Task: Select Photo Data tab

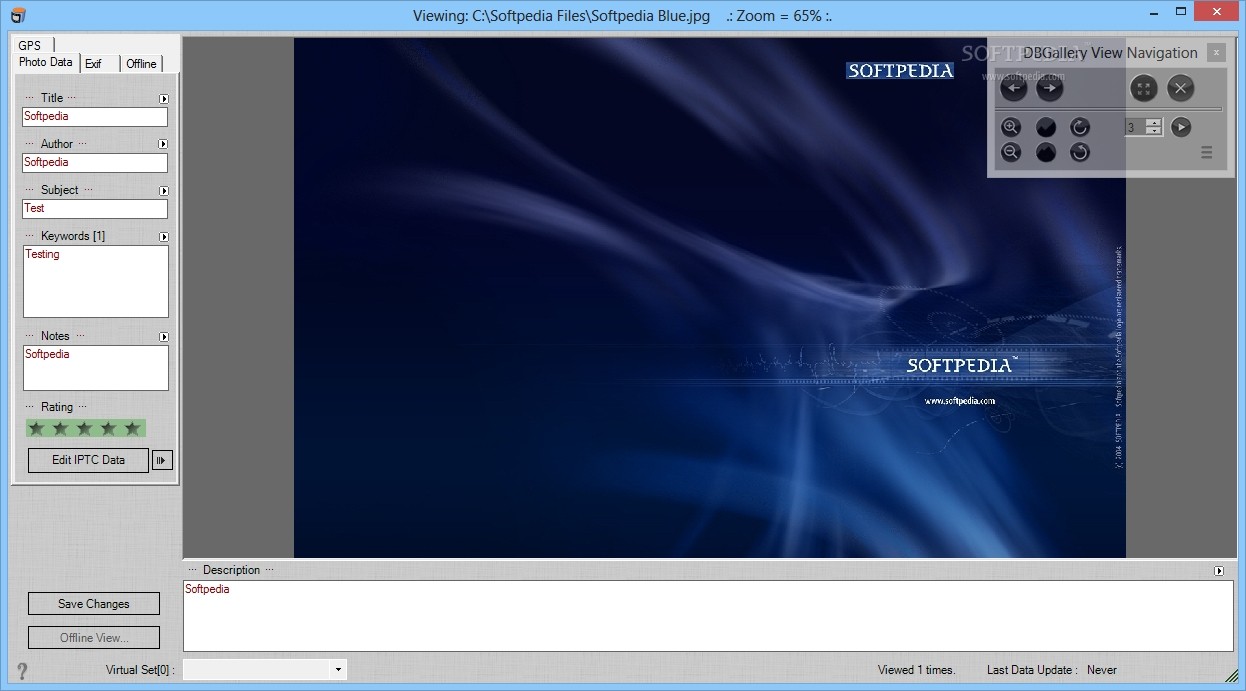Action: click(x=46, y=62)
